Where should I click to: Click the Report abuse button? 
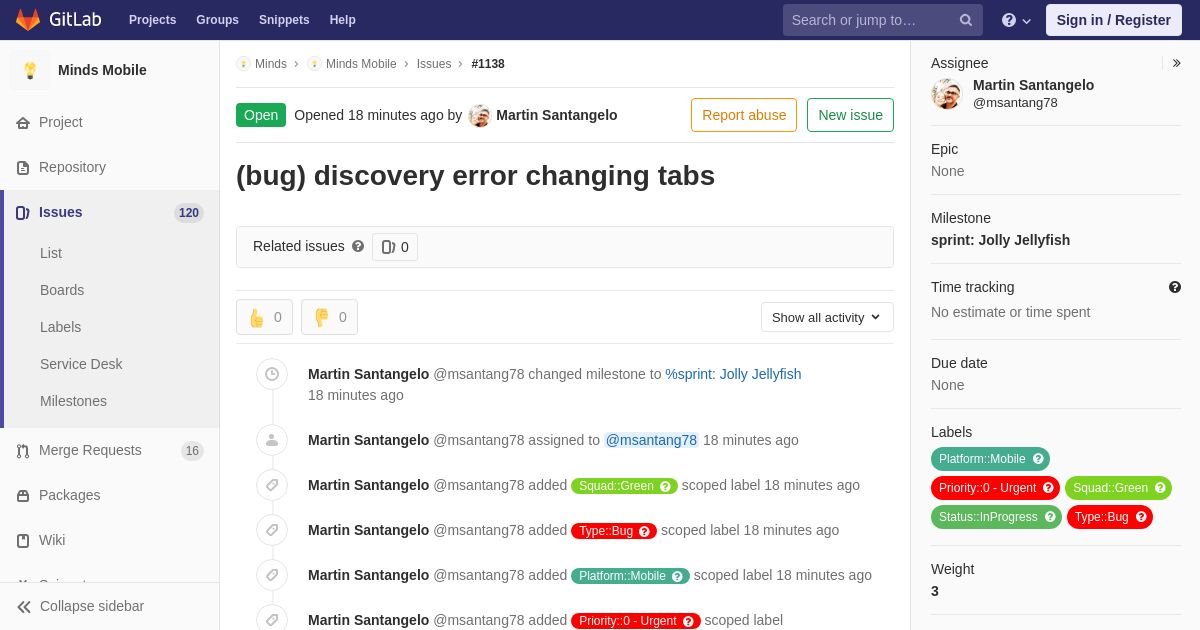(x=744, y=115)
